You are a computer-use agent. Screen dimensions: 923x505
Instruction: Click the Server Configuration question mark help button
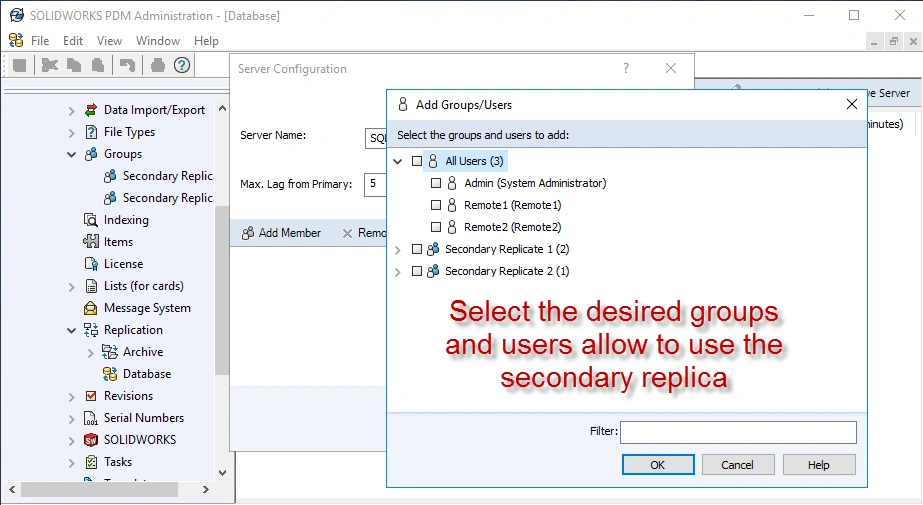[626, 68]
